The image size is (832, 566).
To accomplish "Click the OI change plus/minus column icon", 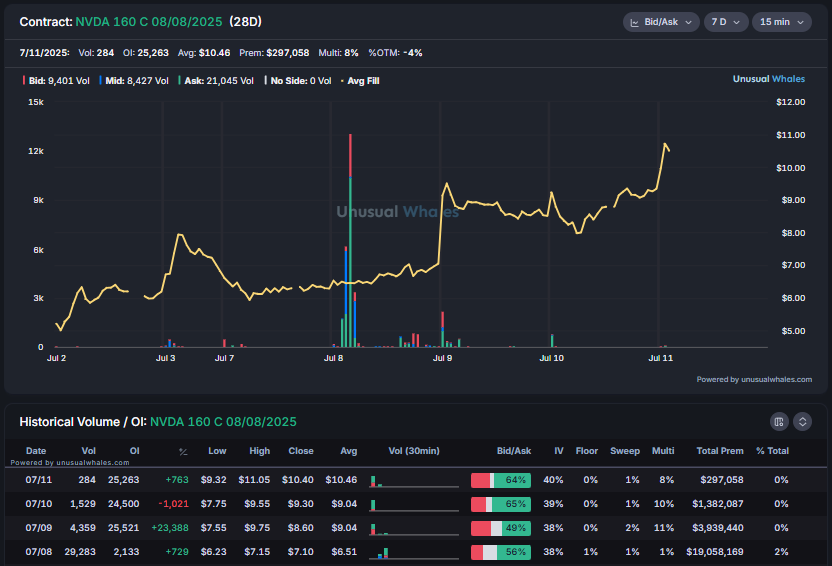I will (x=183, y=451).
